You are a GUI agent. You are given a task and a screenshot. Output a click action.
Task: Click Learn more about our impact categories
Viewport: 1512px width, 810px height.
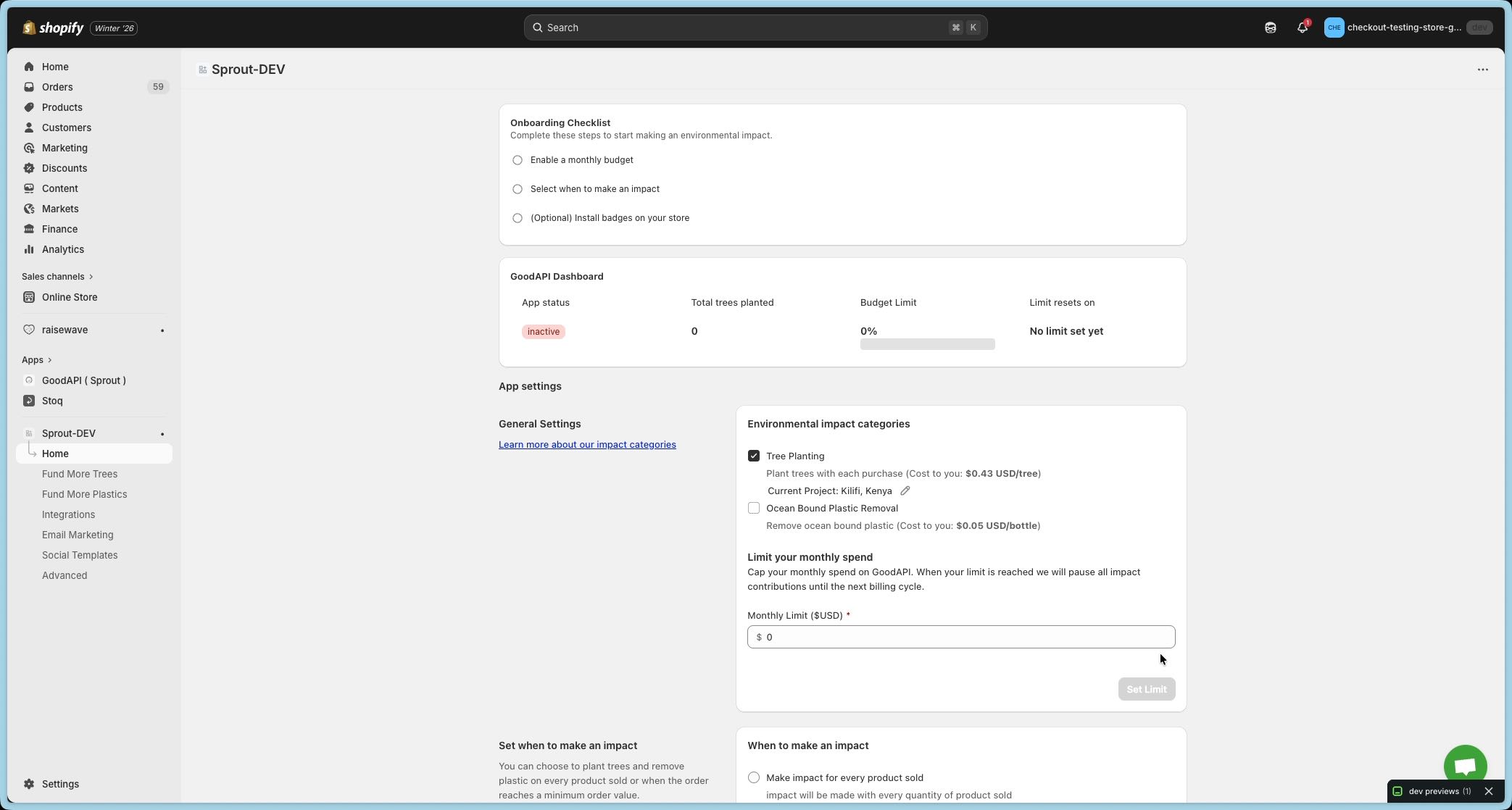pyautogui.click(x=586, y=444)
